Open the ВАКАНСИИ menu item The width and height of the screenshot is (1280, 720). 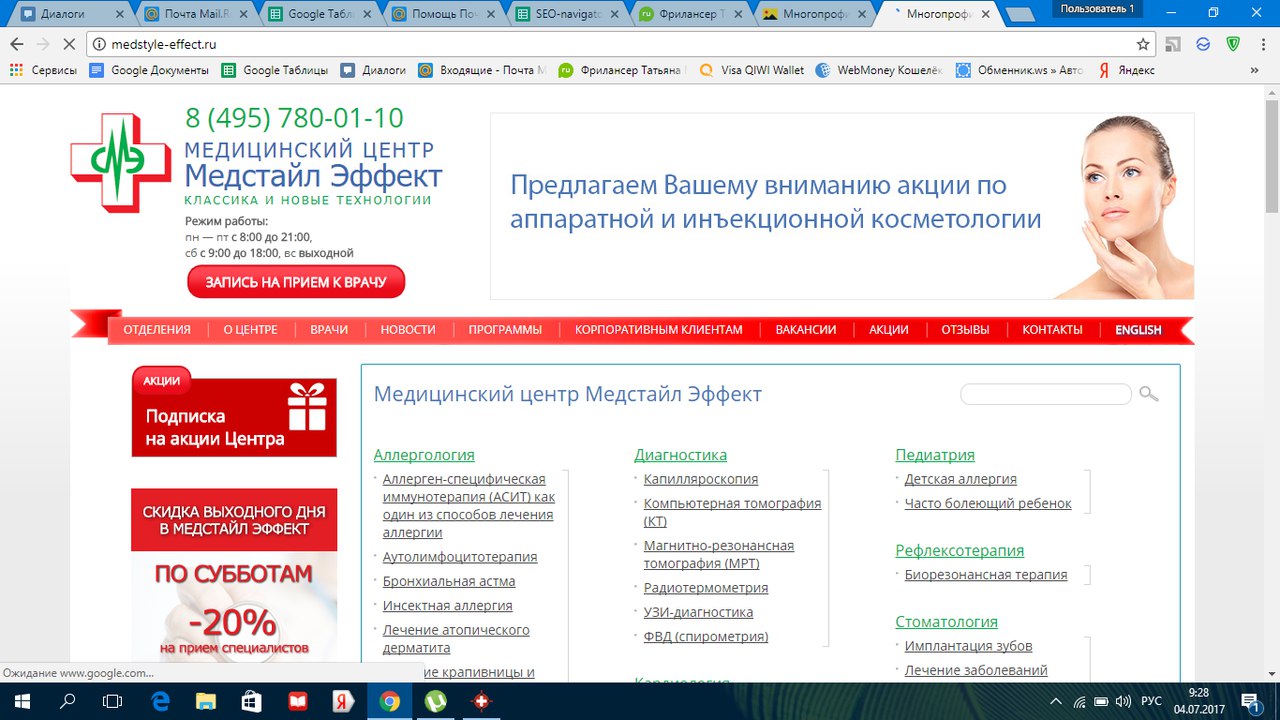click(x=806, y=330)
